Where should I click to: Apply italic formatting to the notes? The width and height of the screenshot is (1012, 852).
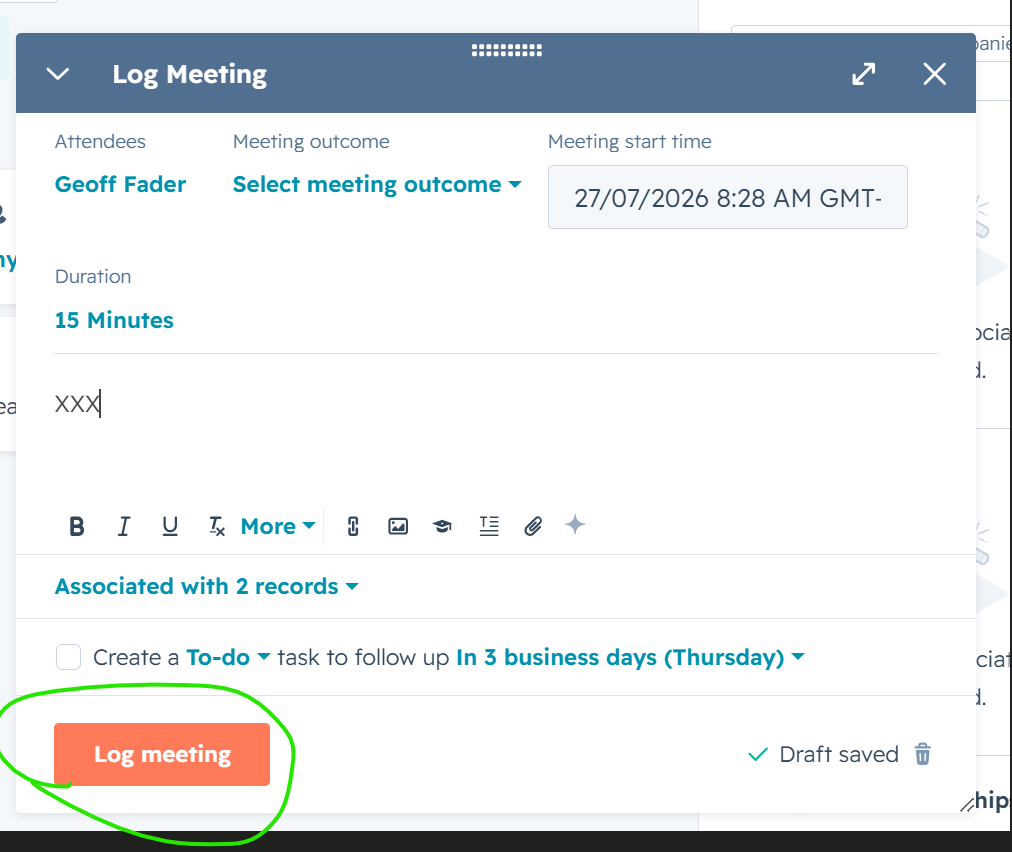123,527
